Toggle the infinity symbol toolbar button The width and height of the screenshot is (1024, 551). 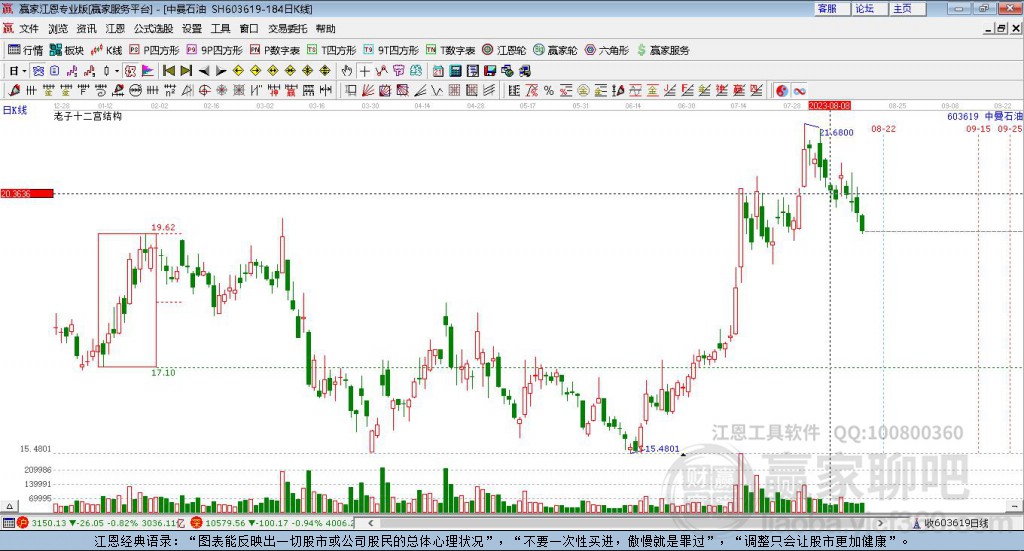tap(799, 91)
